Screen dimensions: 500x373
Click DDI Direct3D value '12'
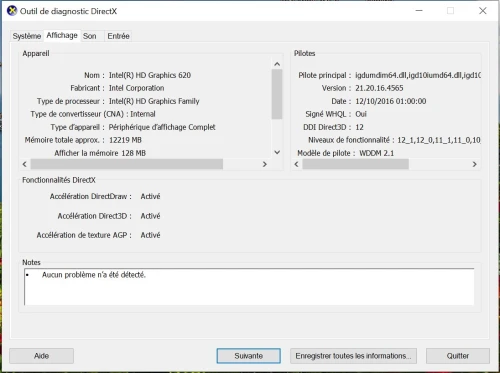tap(359, 127)
